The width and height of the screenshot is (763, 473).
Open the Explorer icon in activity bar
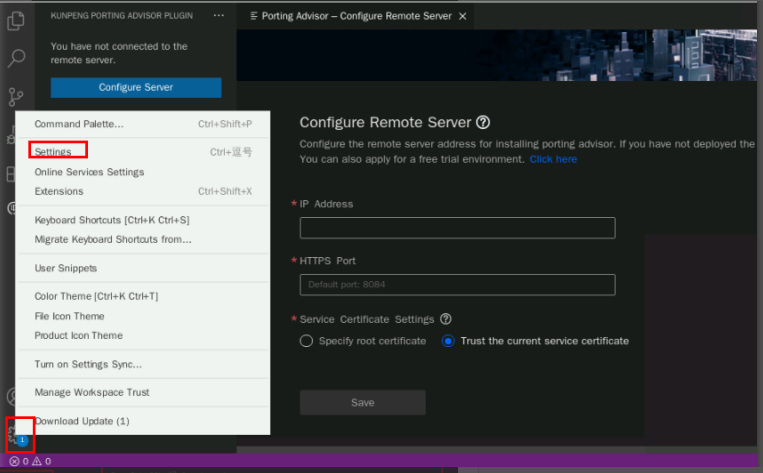click(16, 19)
